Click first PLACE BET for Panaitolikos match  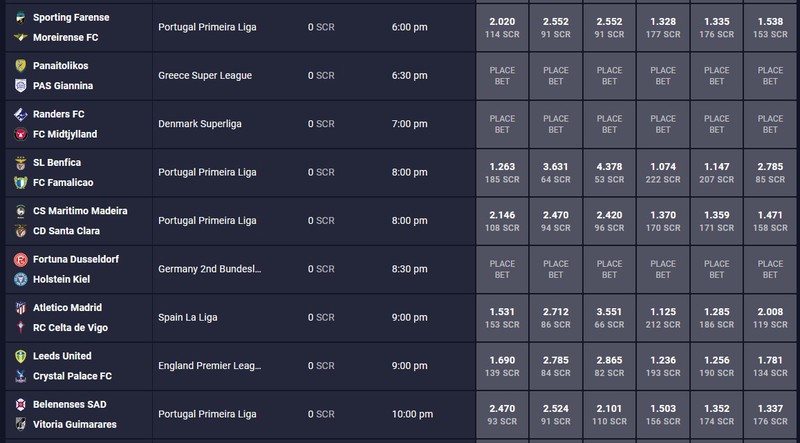click(x=502, y=76)
